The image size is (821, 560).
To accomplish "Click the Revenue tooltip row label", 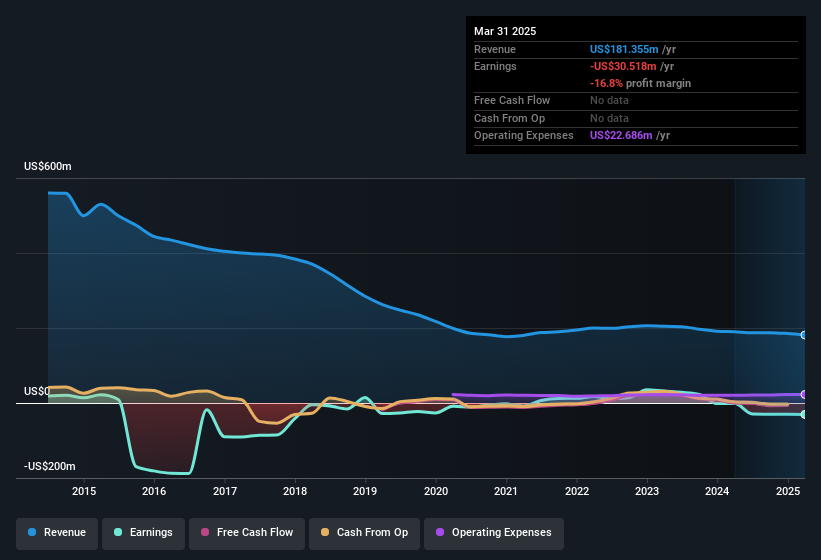I will pos(495,49).
